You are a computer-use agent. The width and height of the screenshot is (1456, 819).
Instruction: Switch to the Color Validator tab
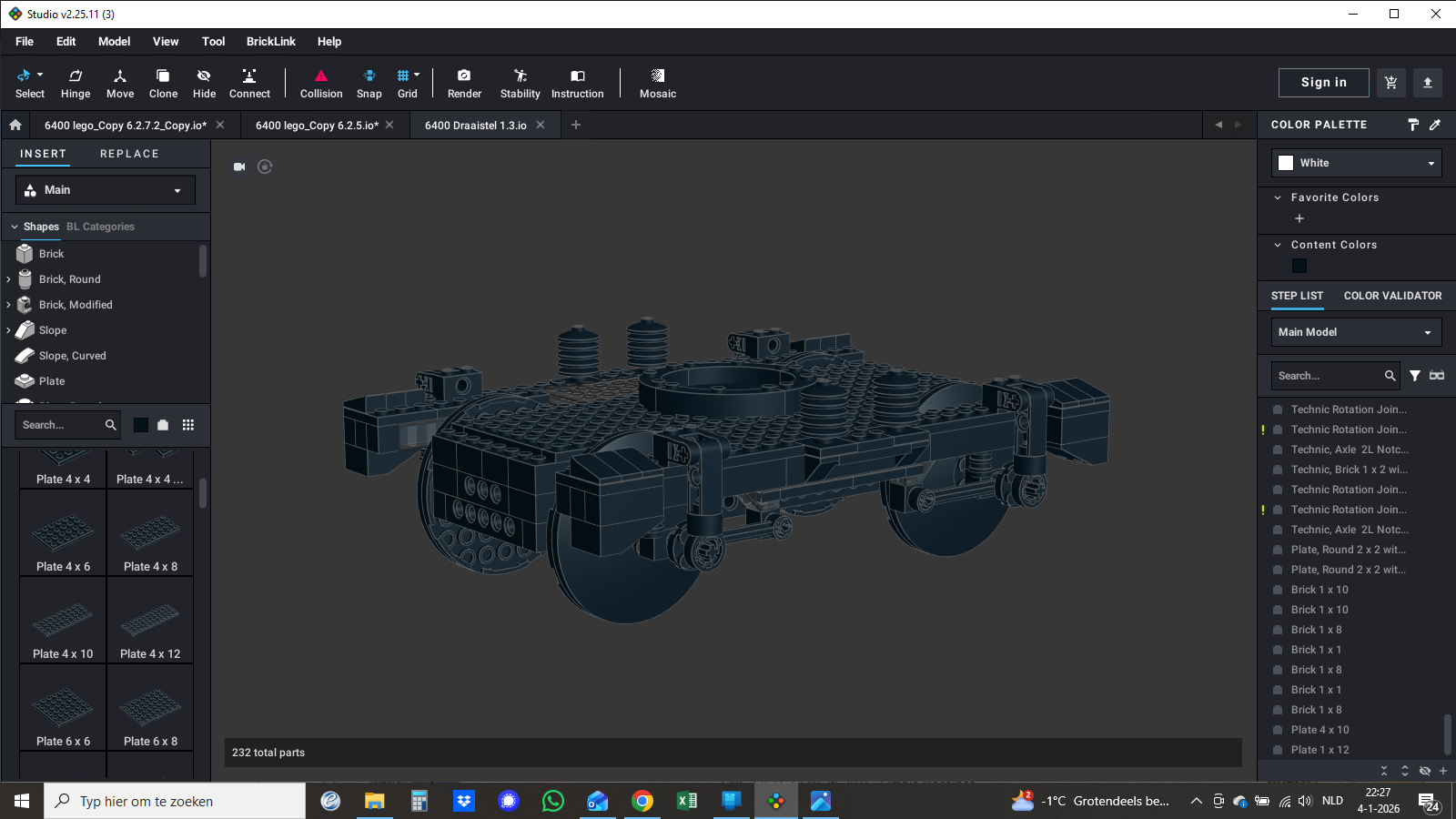1392,296
